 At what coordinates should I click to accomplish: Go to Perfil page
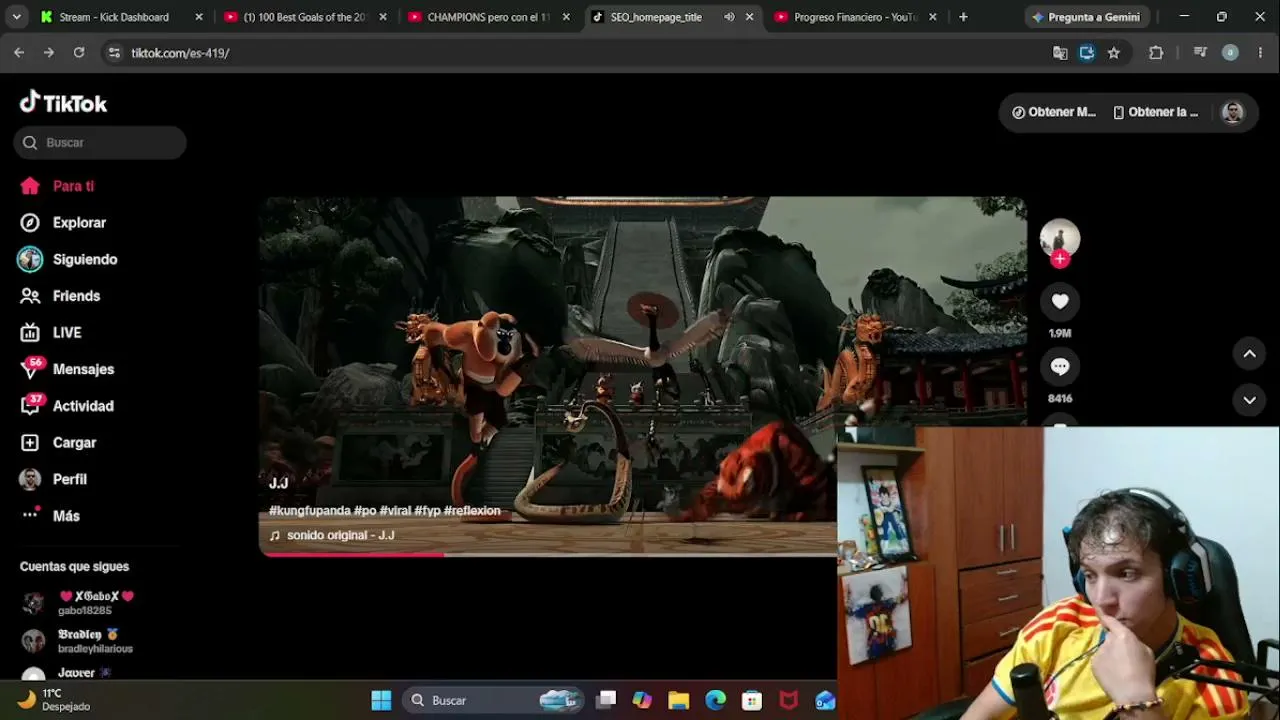pyautogui.click(x=54, y=479)
